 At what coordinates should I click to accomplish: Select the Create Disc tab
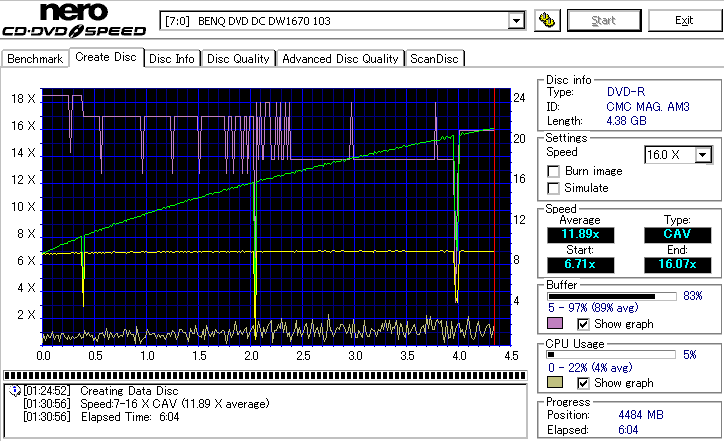(x=106, y=57)
